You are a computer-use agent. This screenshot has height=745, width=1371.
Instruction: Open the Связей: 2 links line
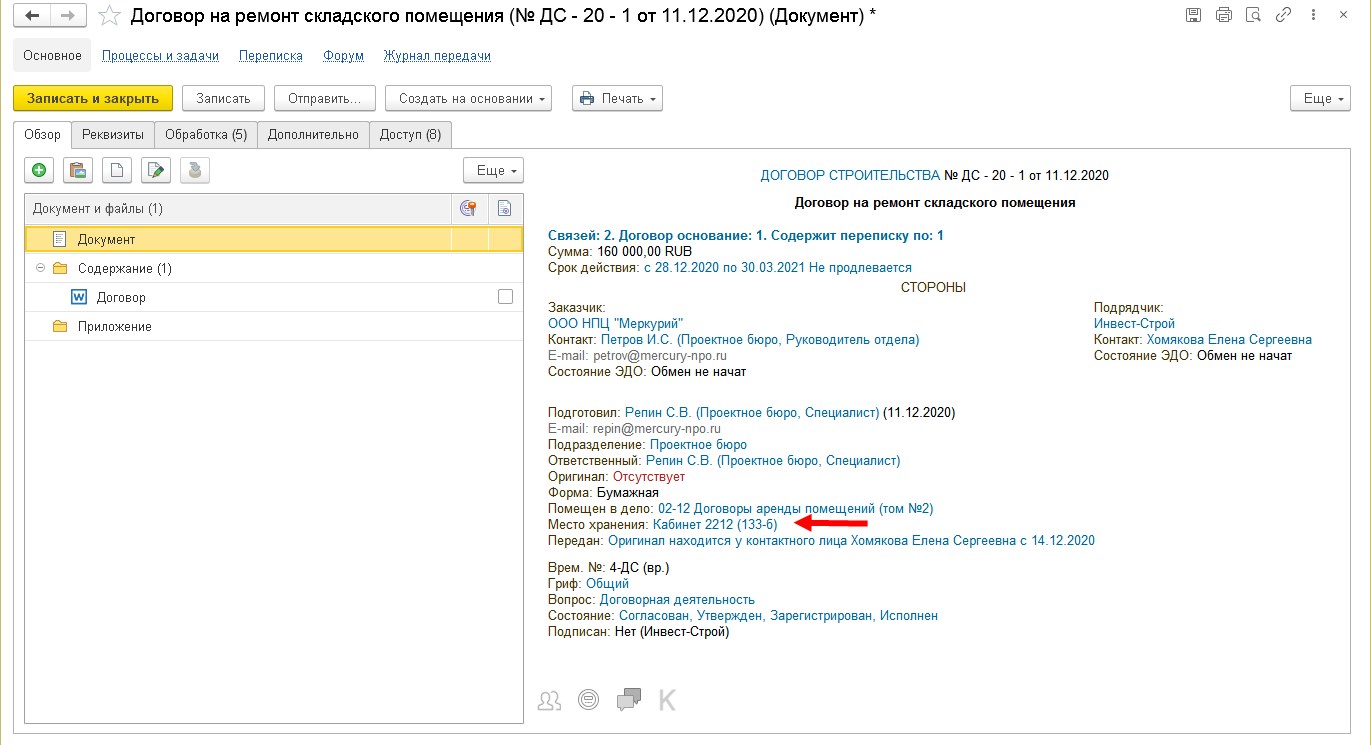click(x=746, y=236)
